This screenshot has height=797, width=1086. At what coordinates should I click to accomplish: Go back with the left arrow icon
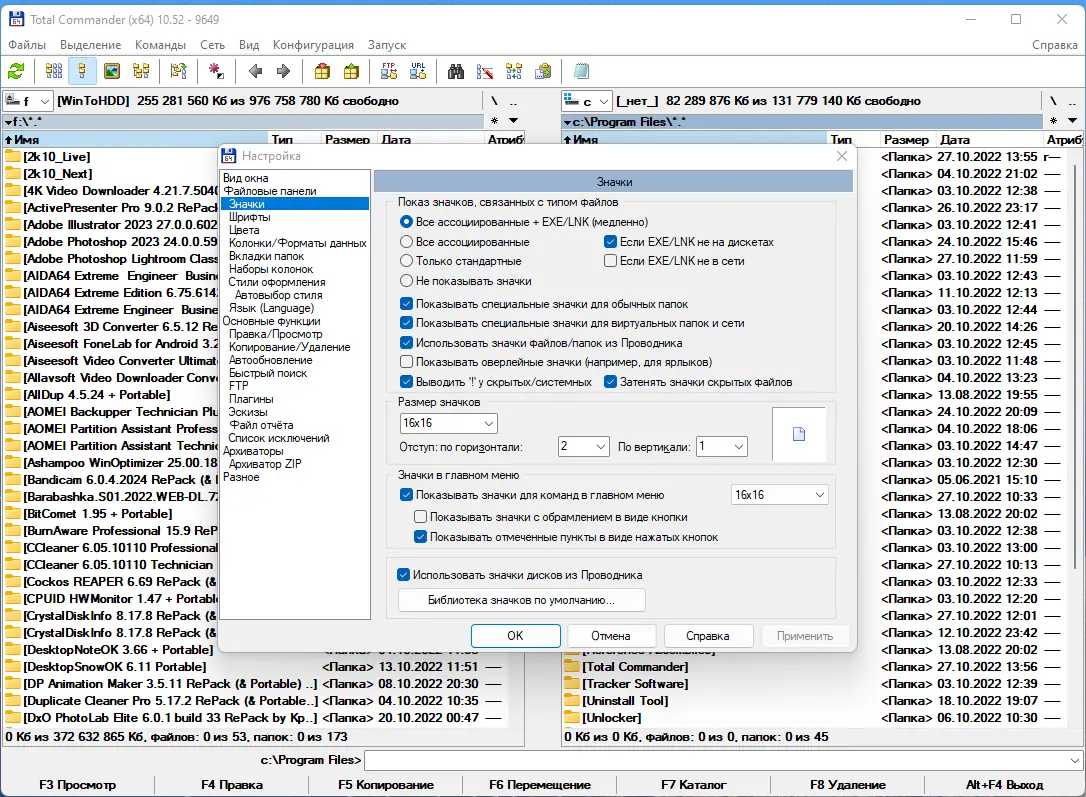pos(255,71)
